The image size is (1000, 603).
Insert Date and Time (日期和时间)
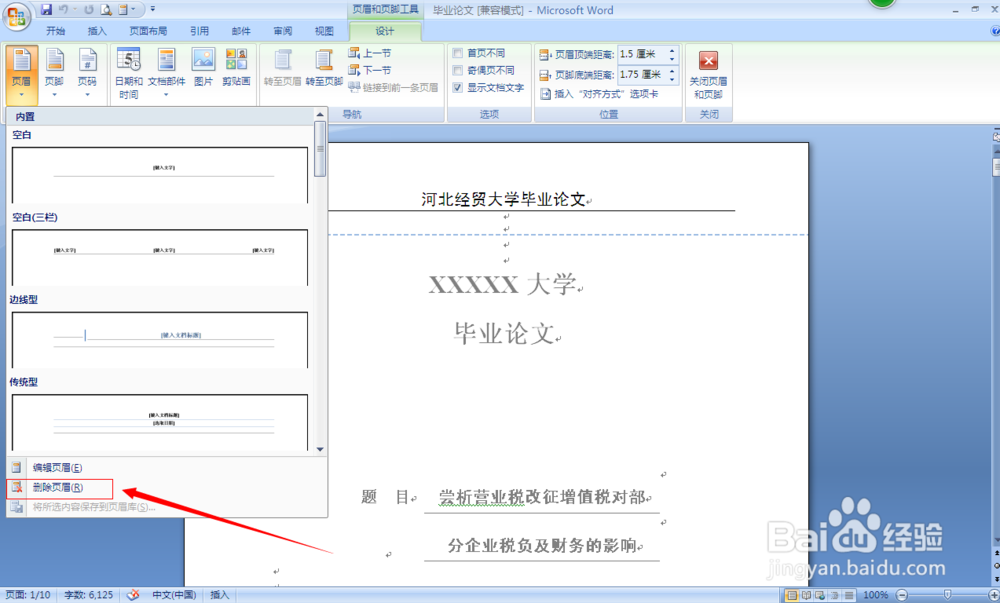pos(129,73)
